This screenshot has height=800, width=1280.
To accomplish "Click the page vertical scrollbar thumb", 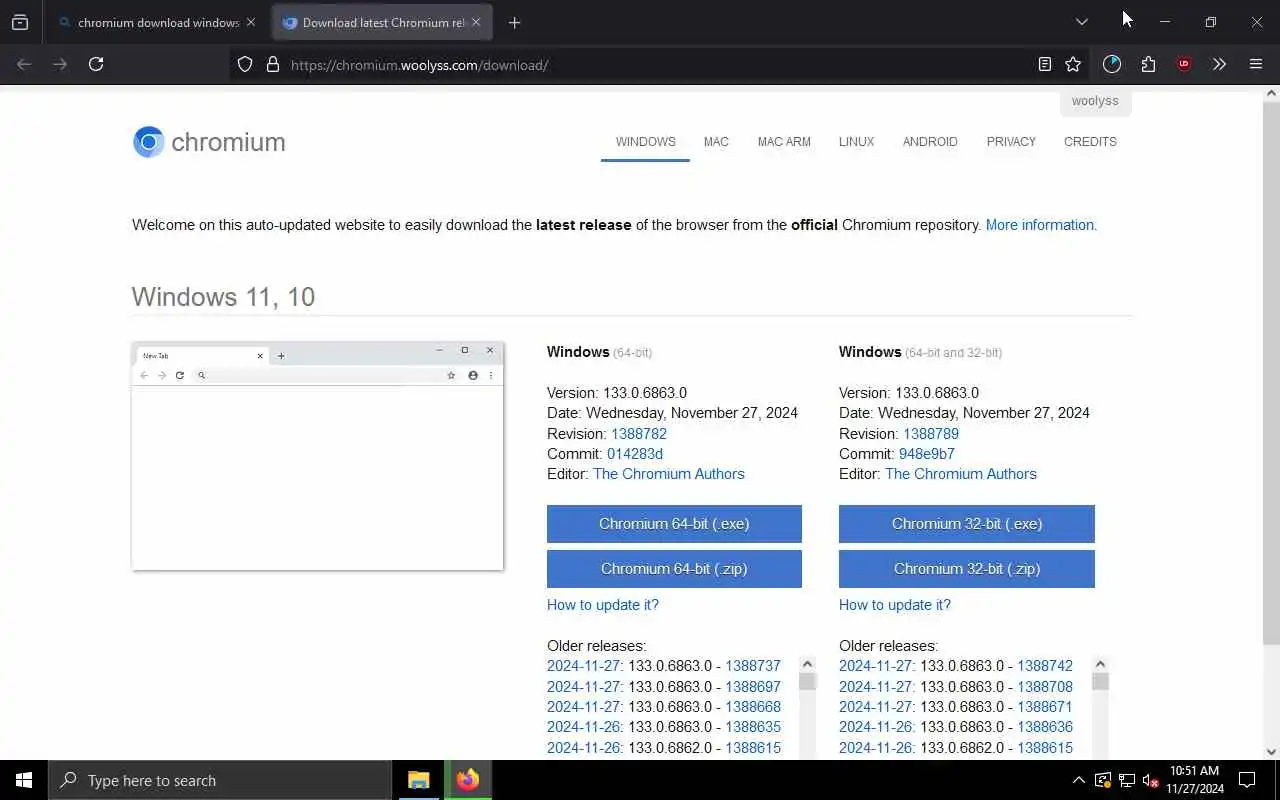I will tap(1271, 372).
